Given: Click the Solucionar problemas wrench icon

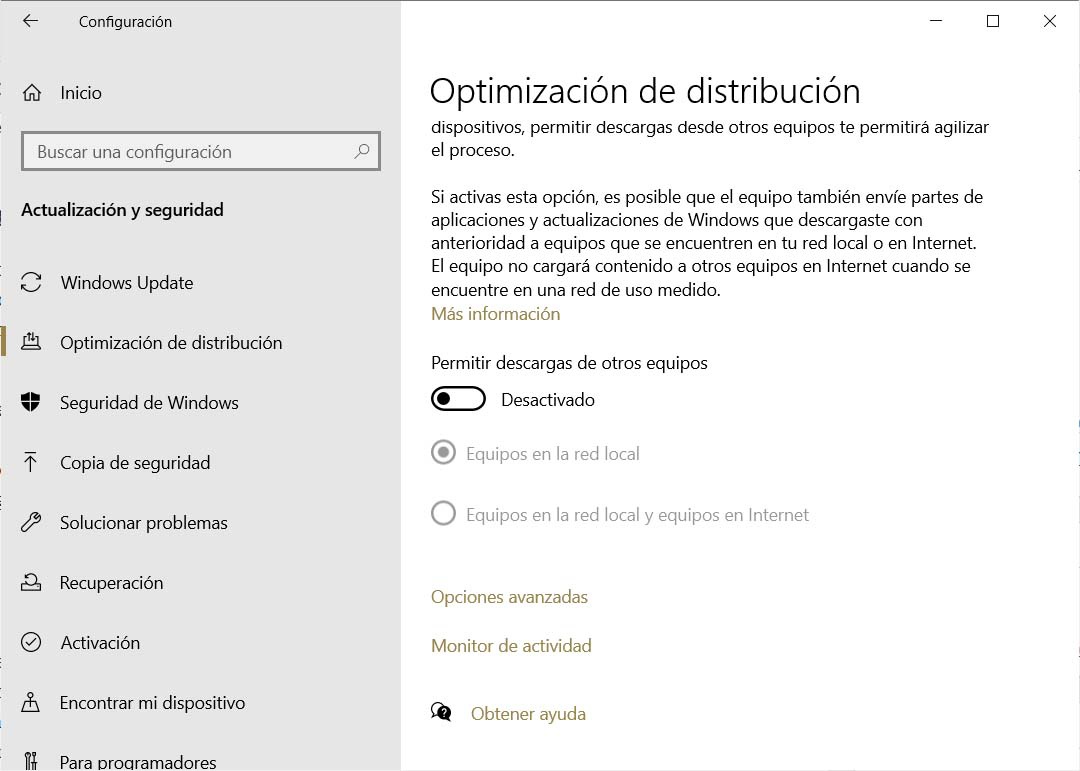Looking at the screenshot, I should (x=32, y=522).
